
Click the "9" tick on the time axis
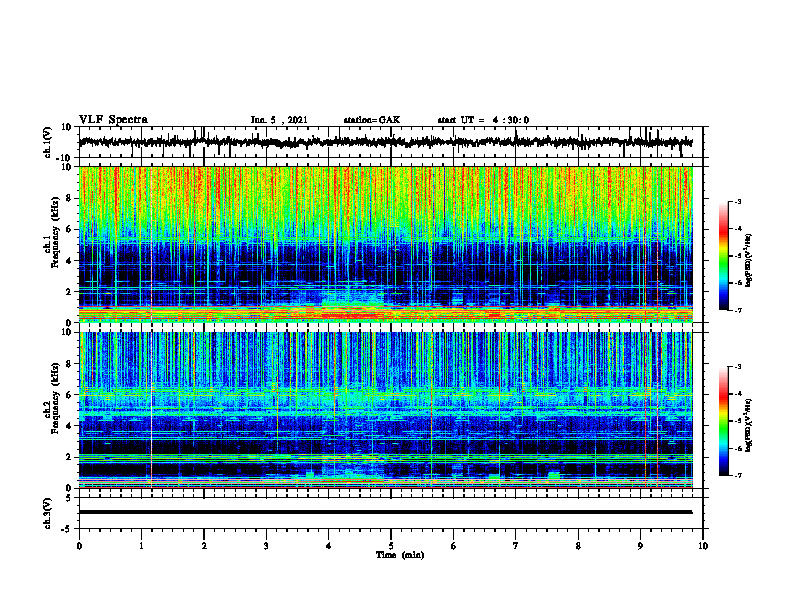[640, 546]
